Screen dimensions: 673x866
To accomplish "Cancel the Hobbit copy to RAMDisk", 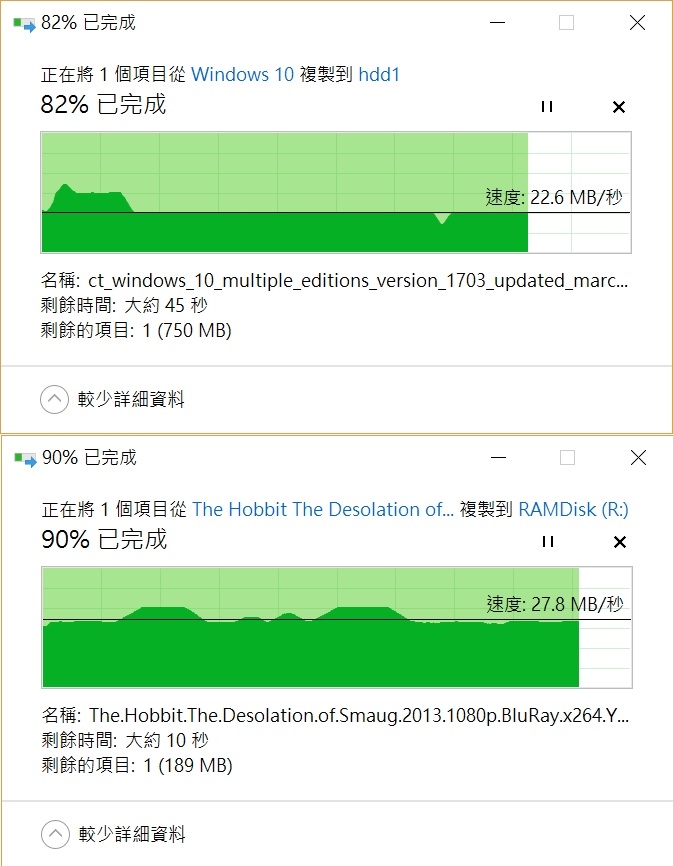I will (x=620, y=542).
